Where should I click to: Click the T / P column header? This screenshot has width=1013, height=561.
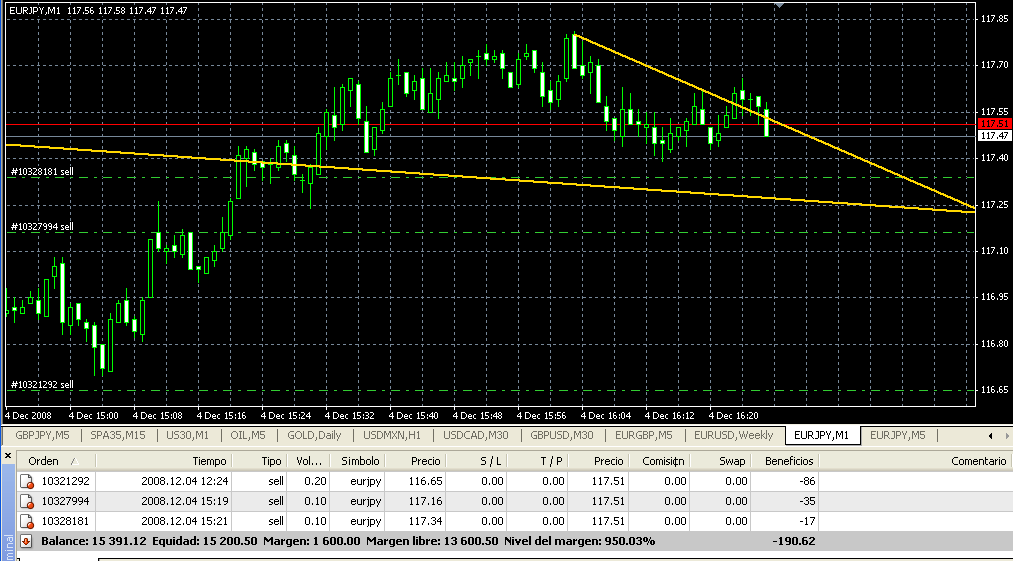pyautogui.click(x=538, y=461)
